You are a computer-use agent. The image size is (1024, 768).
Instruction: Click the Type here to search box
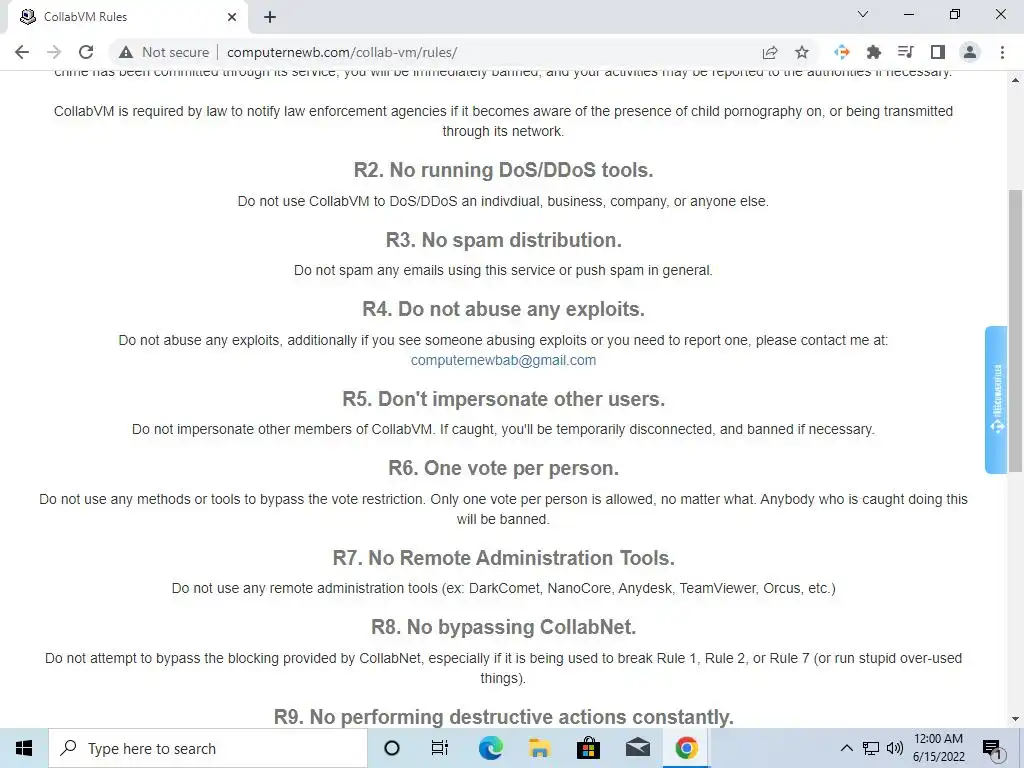click(x=208, y=748)
